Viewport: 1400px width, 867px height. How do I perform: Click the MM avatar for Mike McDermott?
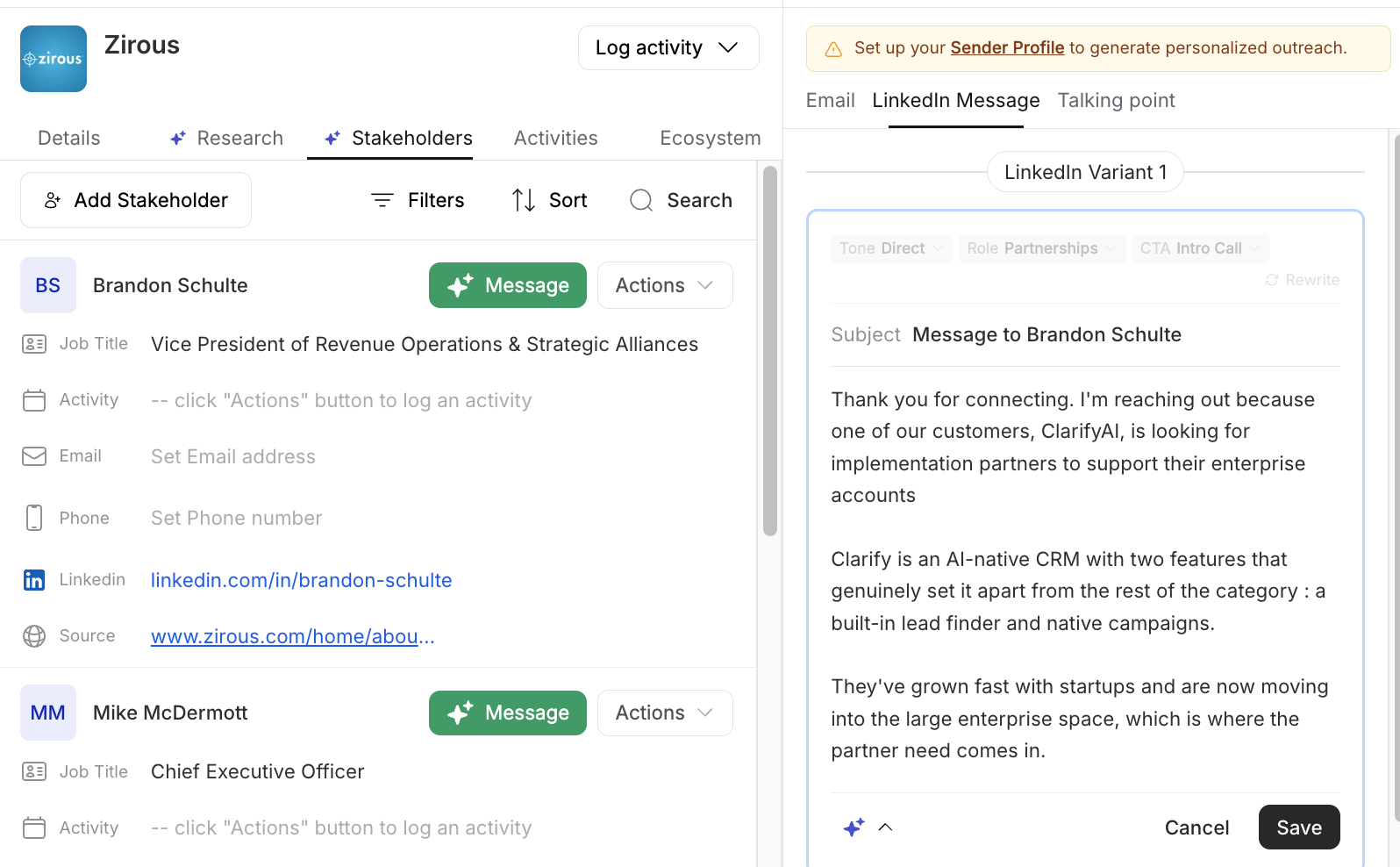(48, 713)
